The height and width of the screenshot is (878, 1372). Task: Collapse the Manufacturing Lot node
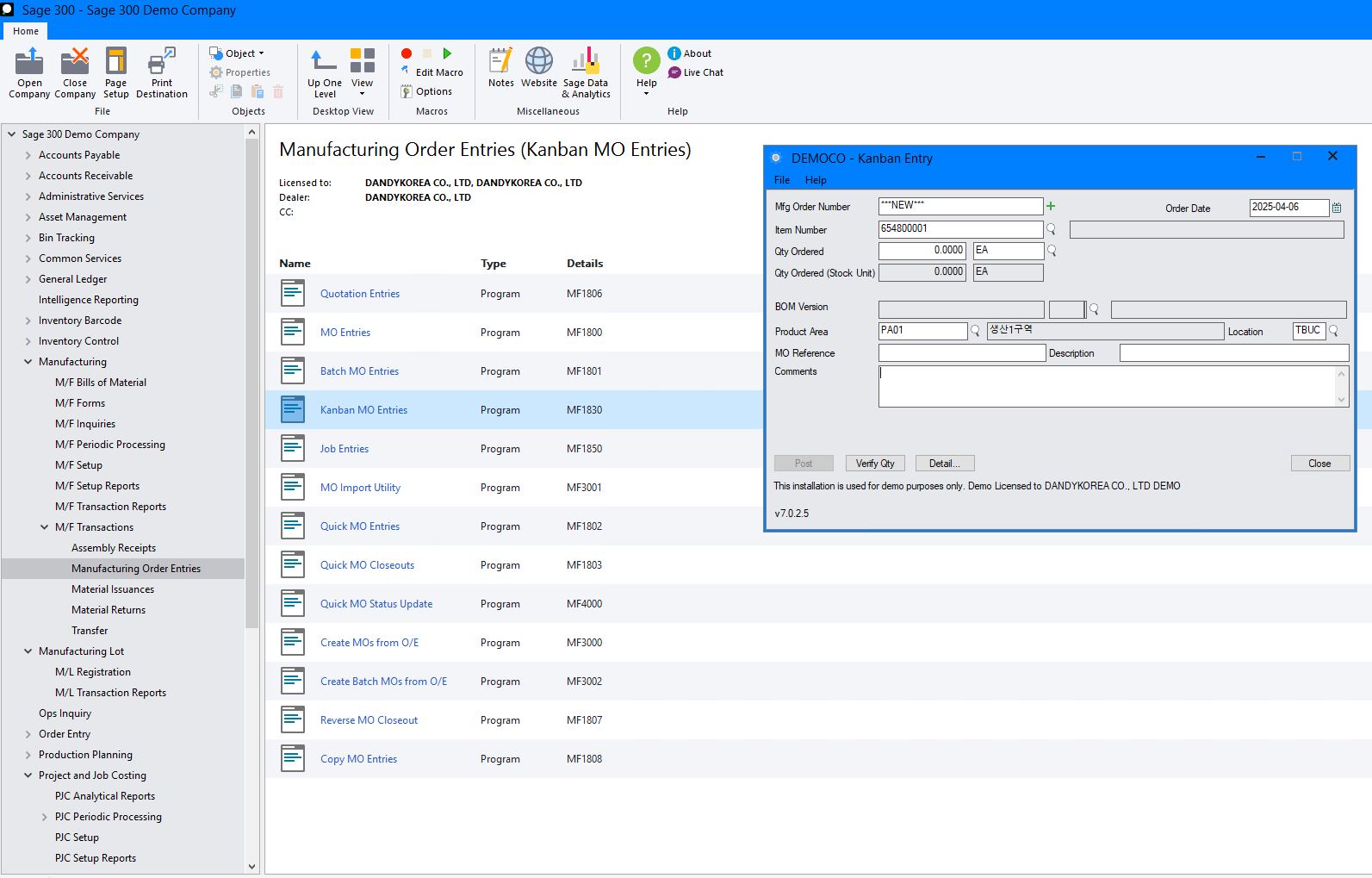pyautogui.click(x=28, y=651)
